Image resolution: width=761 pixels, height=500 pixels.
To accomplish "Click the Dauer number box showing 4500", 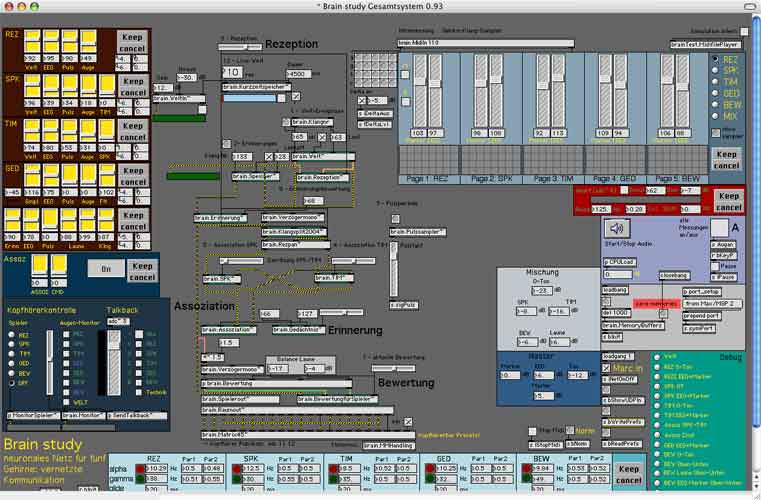I will pos(298,74).
